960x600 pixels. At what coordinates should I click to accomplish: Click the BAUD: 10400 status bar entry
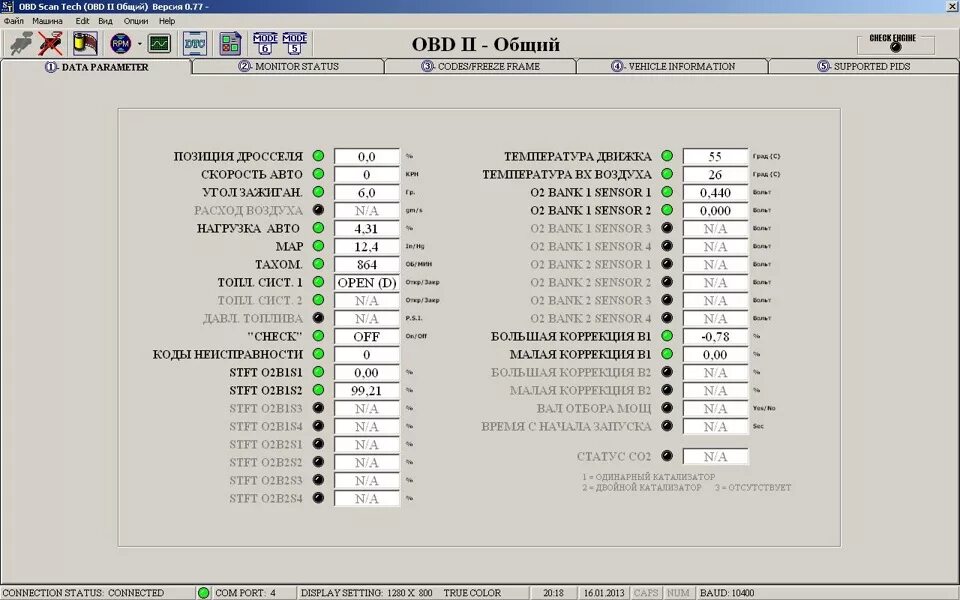(x=727, y=593)
